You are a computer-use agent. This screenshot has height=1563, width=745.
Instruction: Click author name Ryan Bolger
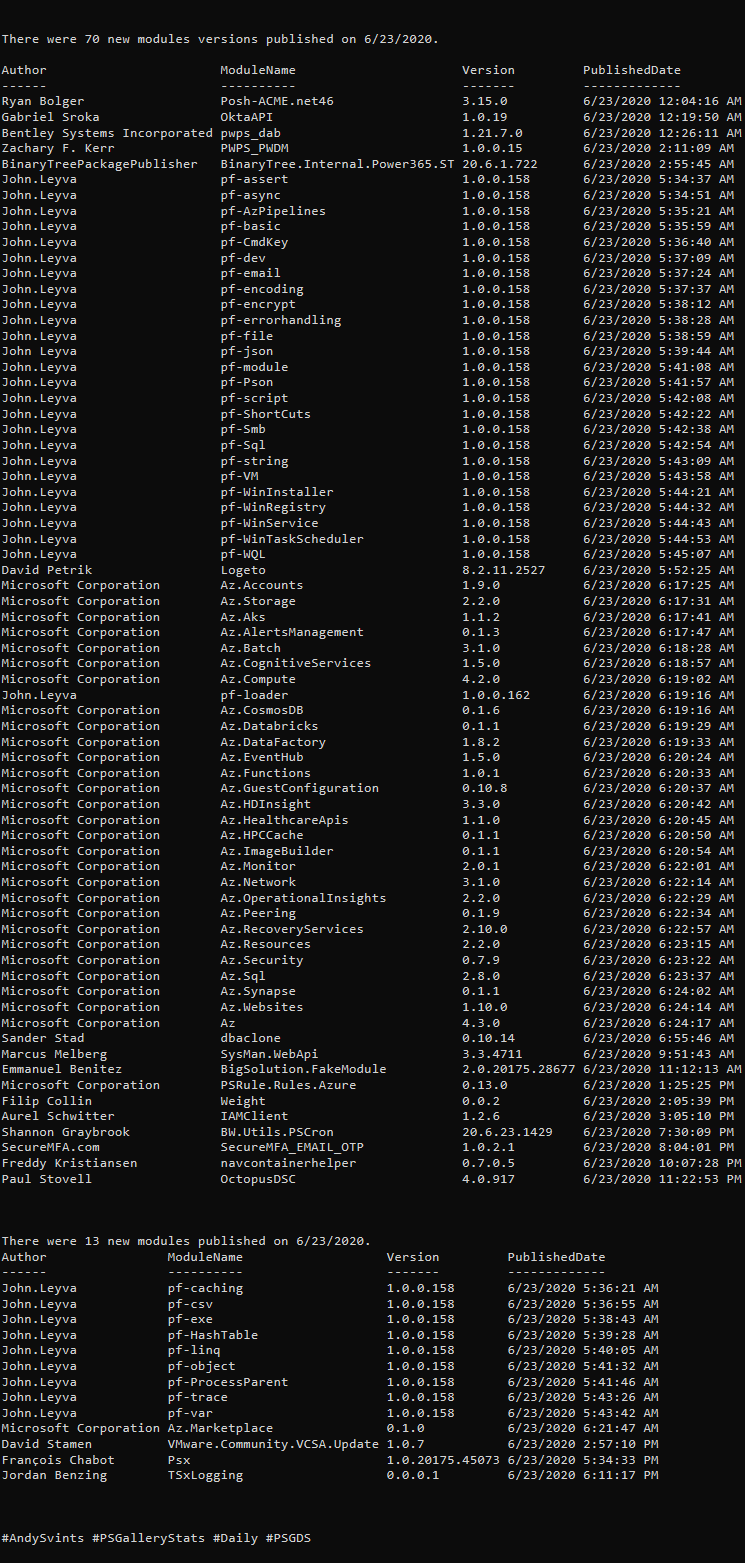(x=43, y=101)
